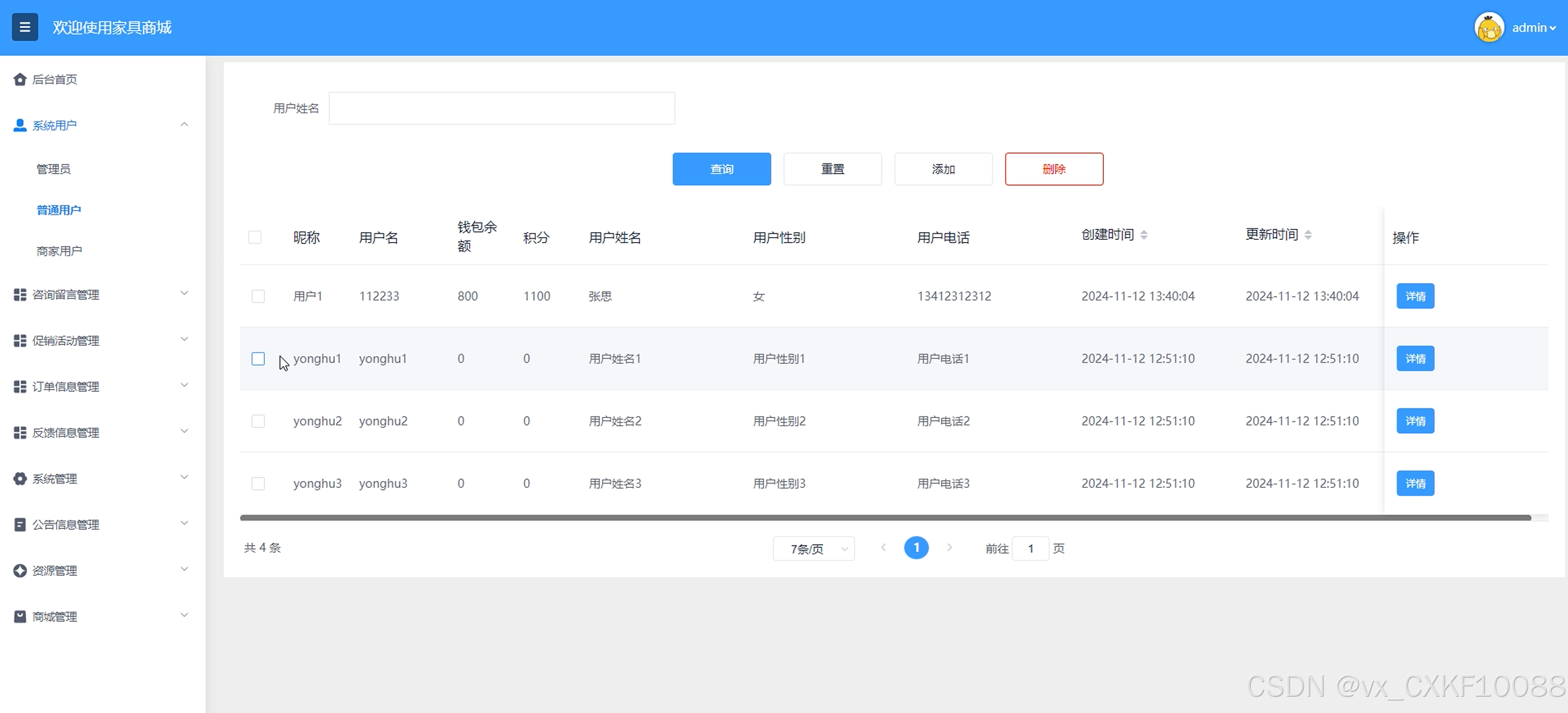Click the home icon beside 后台首页
This screenshot has height=713, width=1568.
click(20, 79)
